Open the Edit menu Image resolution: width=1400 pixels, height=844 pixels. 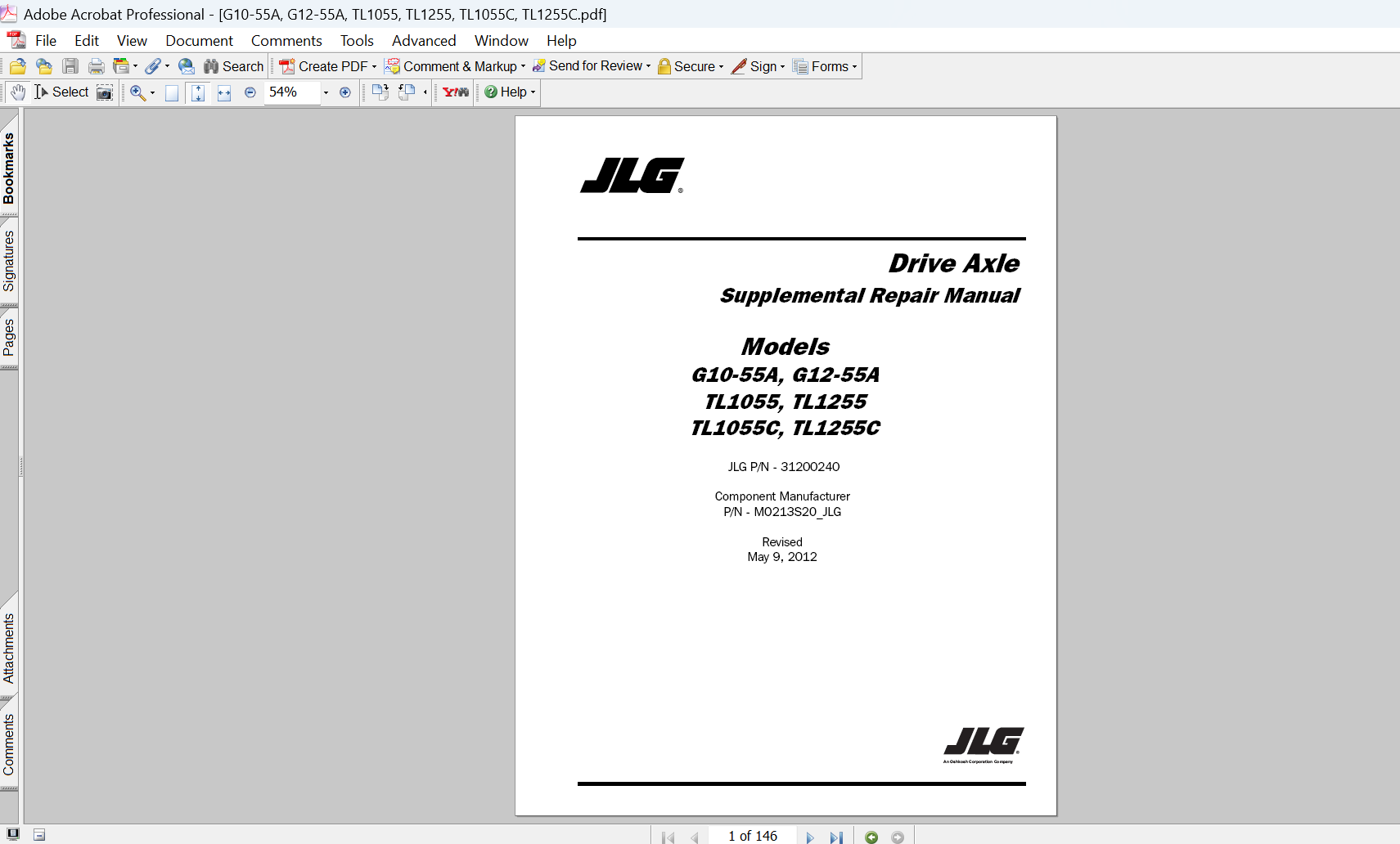tap(87, 41)
